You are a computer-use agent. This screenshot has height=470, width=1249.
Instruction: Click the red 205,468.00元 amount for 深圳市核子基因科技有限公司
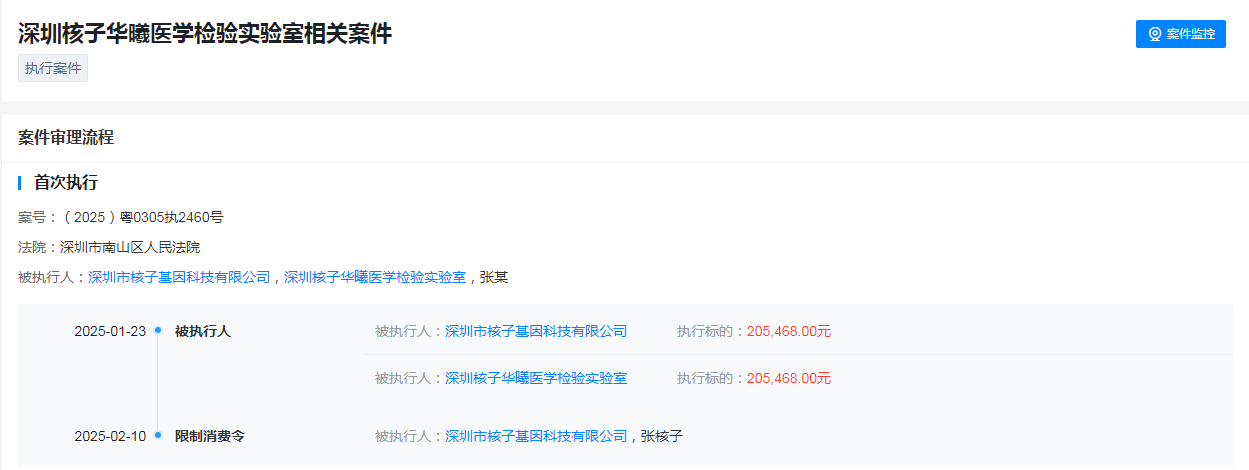(x=789, y=331)
